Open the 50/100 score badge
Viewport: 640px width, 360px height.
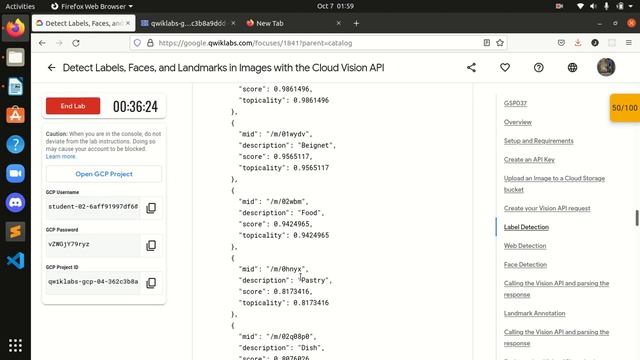click(x=625, y=108)
